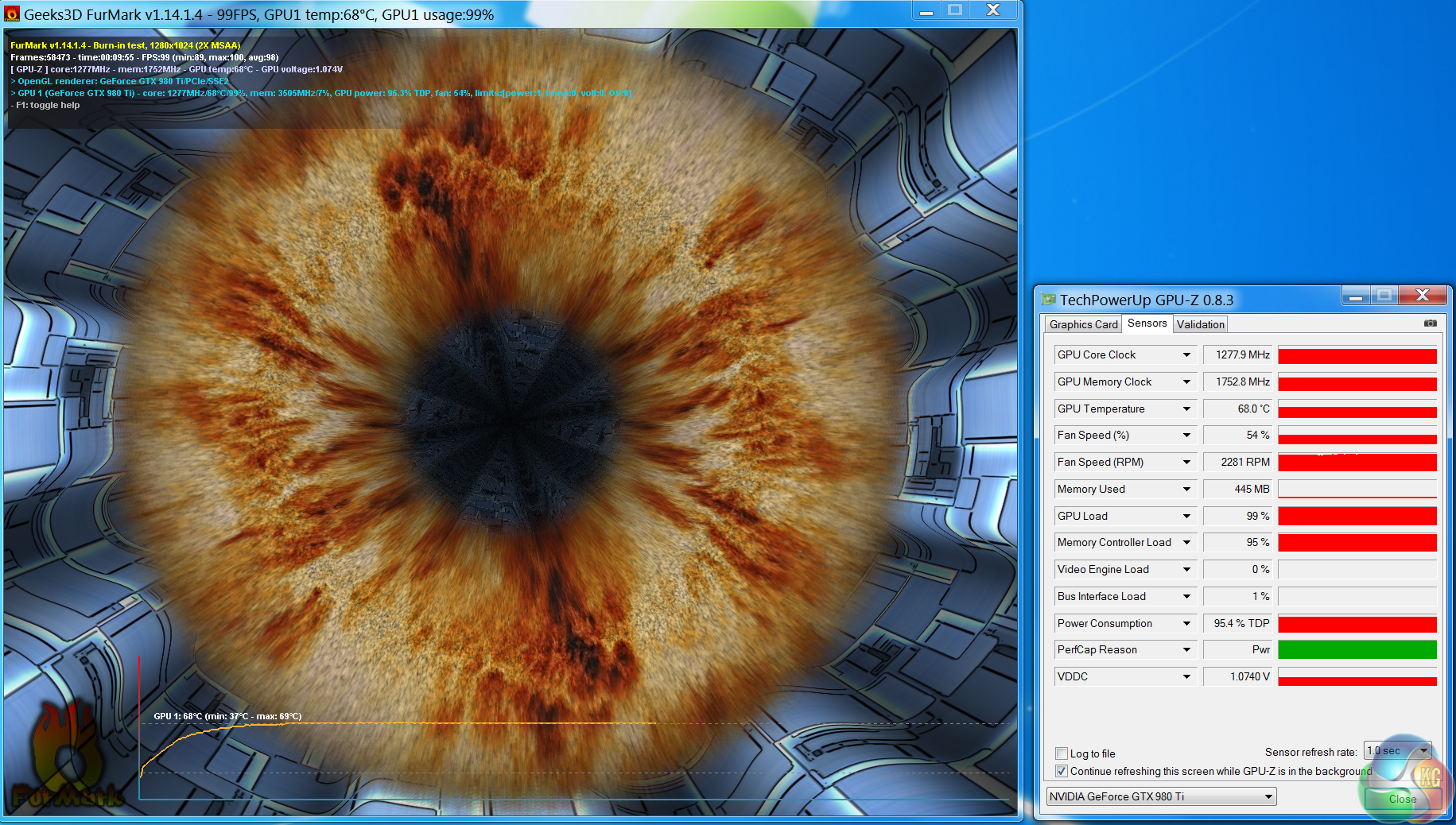Close GPU-Z using the red X
This screenshot has width=1456, height=825.
1423,296
